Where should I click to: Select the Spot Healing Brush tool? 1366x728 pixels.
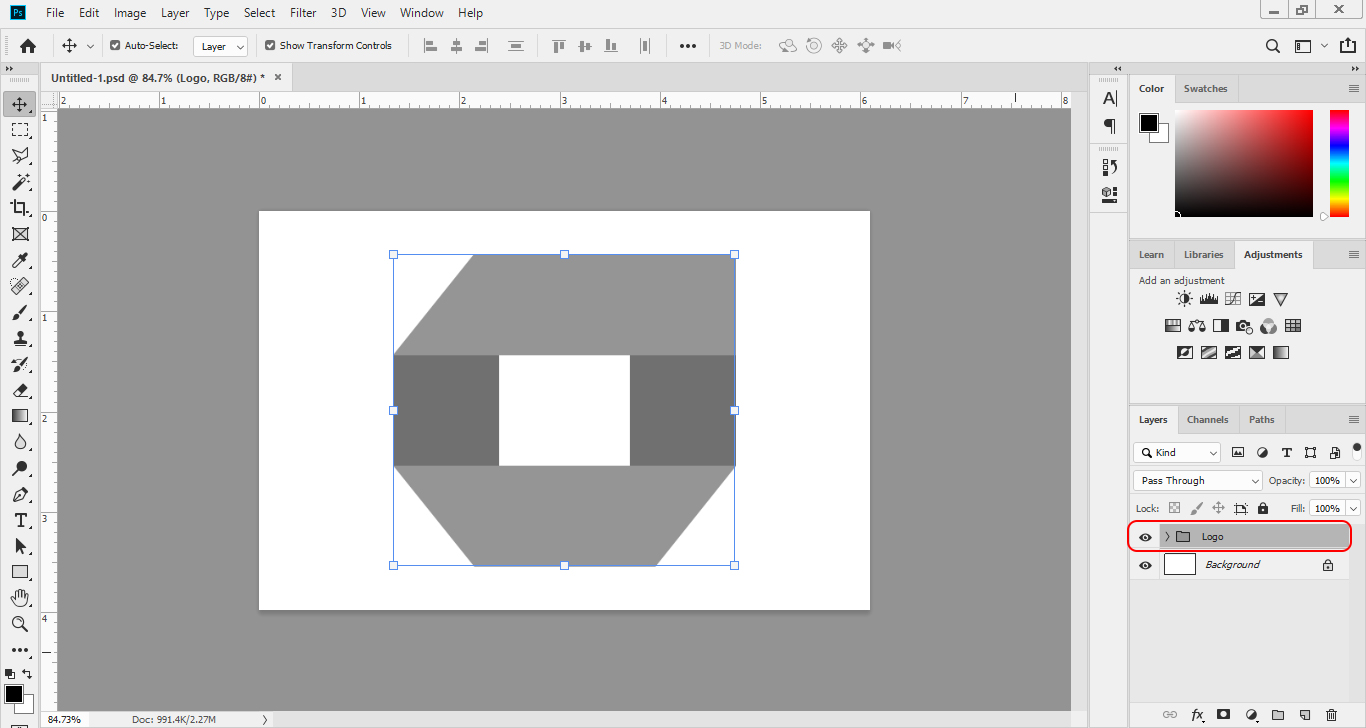click(x=20, y=286)
